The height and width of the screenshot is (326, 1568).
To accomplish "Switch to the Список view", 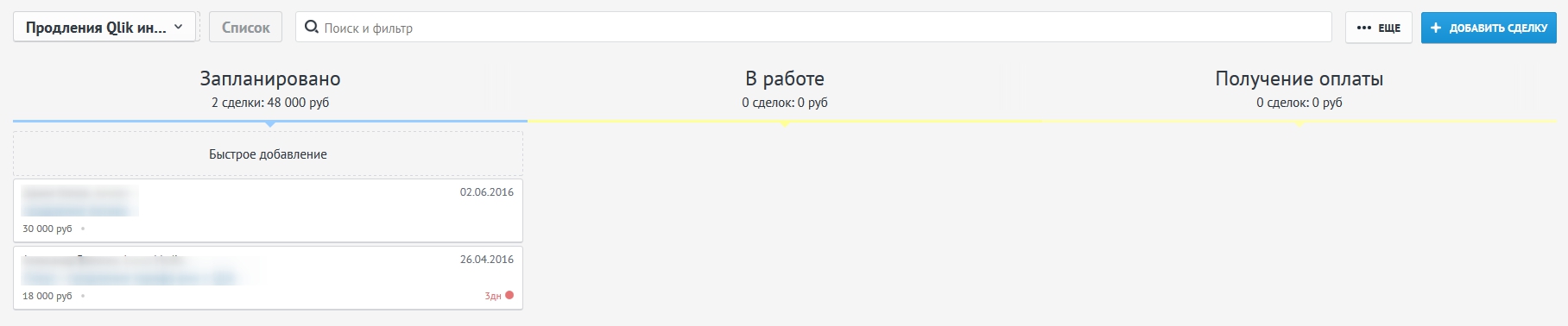I will click(246, 27).
